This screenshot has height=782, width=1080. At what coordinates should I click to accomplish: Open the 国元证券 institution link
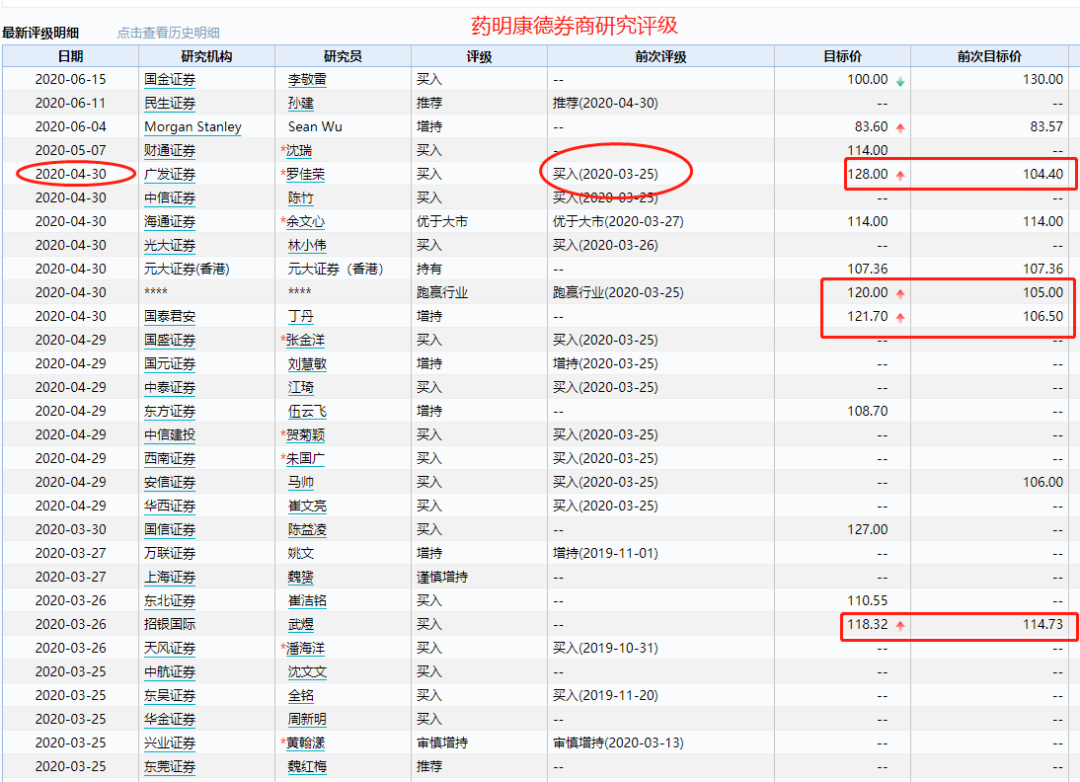tap(169, 364)
